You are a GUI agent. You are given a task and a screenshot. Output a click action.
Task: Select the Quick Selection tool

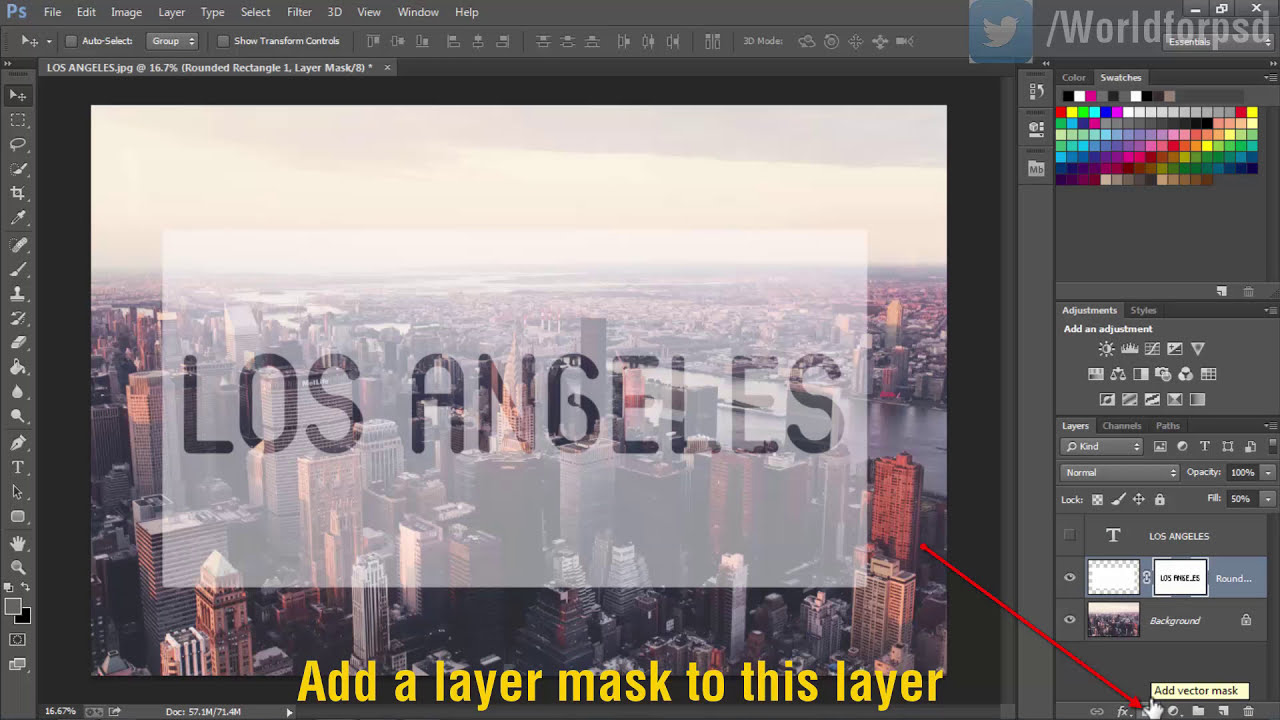click(x=18, y=169)
